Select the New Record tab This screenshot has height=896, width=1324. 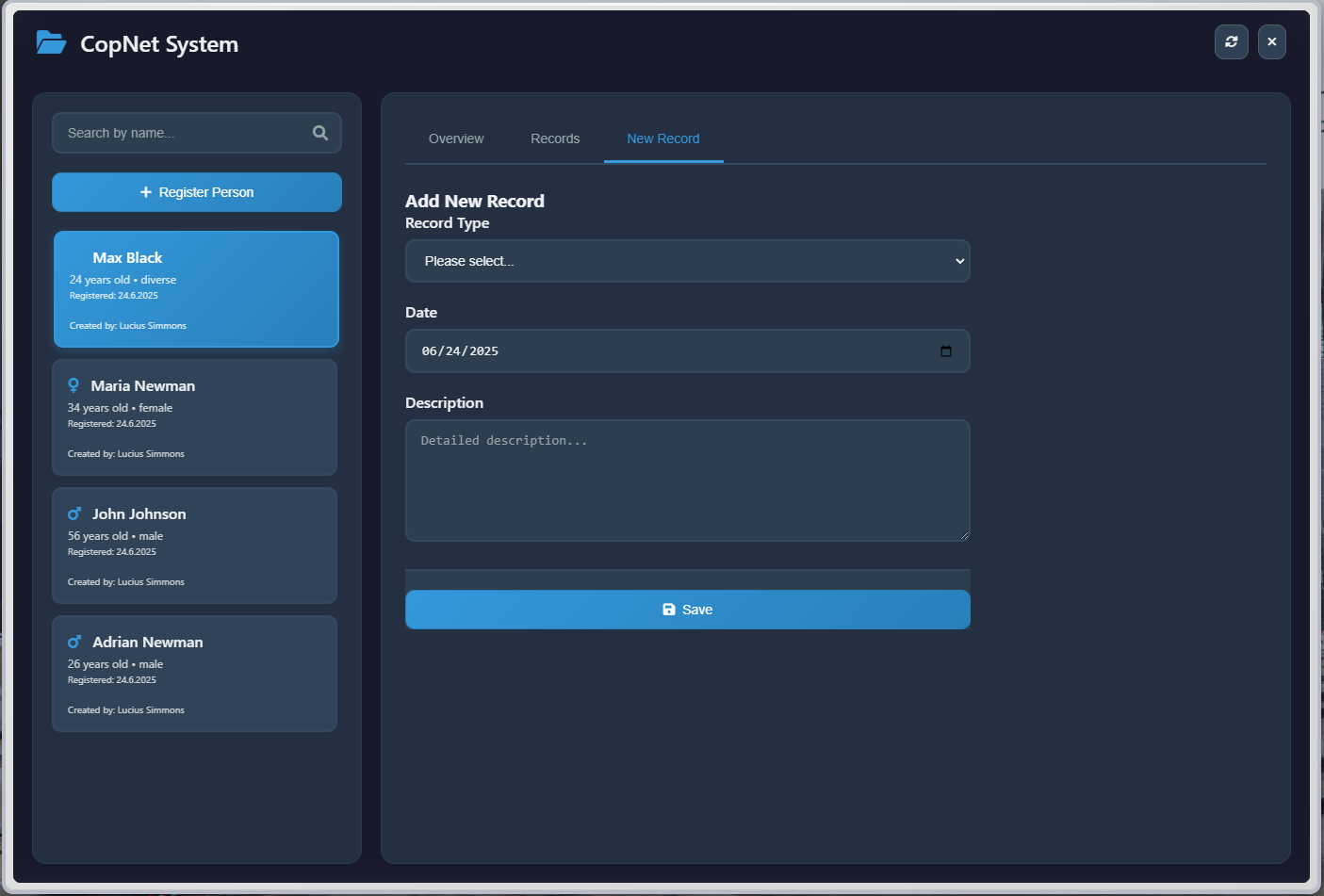663,138
